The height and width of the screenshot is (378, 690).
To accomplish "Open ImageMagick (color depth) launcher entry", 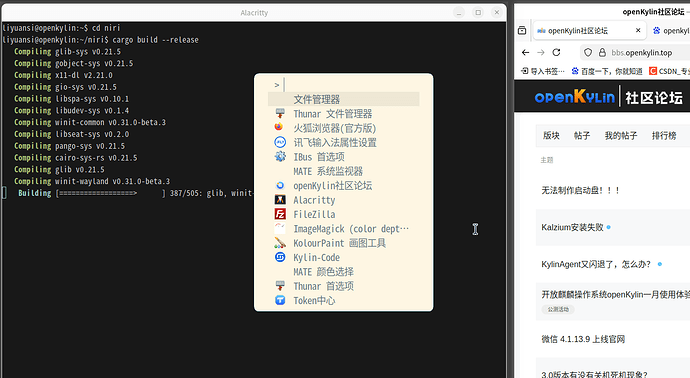I will [x=343, y=229].
